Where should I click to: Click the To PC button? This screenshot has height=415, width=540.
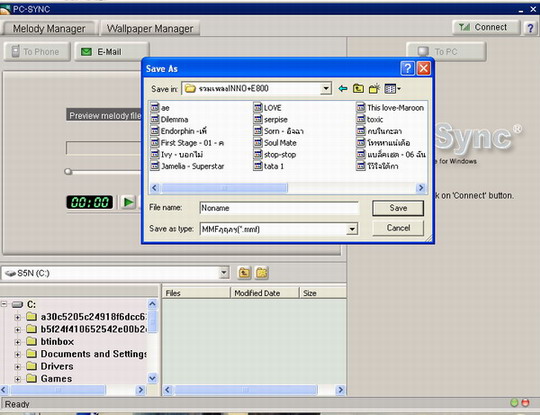pos(446,52)
